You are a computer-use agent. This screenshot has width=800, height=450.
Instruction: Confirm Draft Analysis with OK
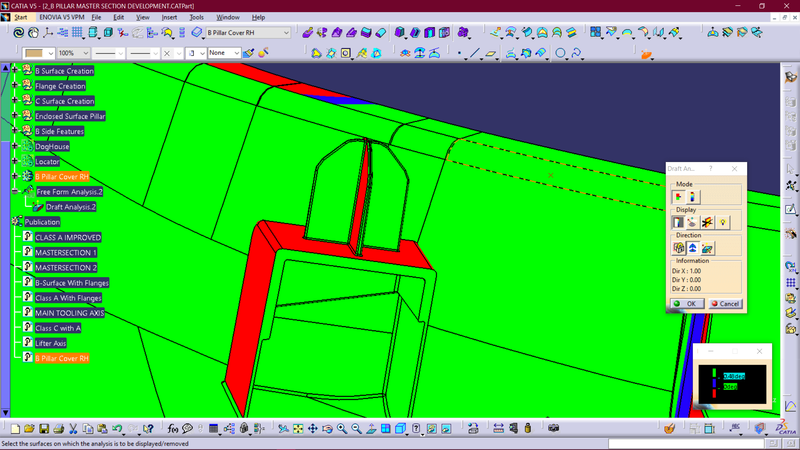(x=687, y=304)
